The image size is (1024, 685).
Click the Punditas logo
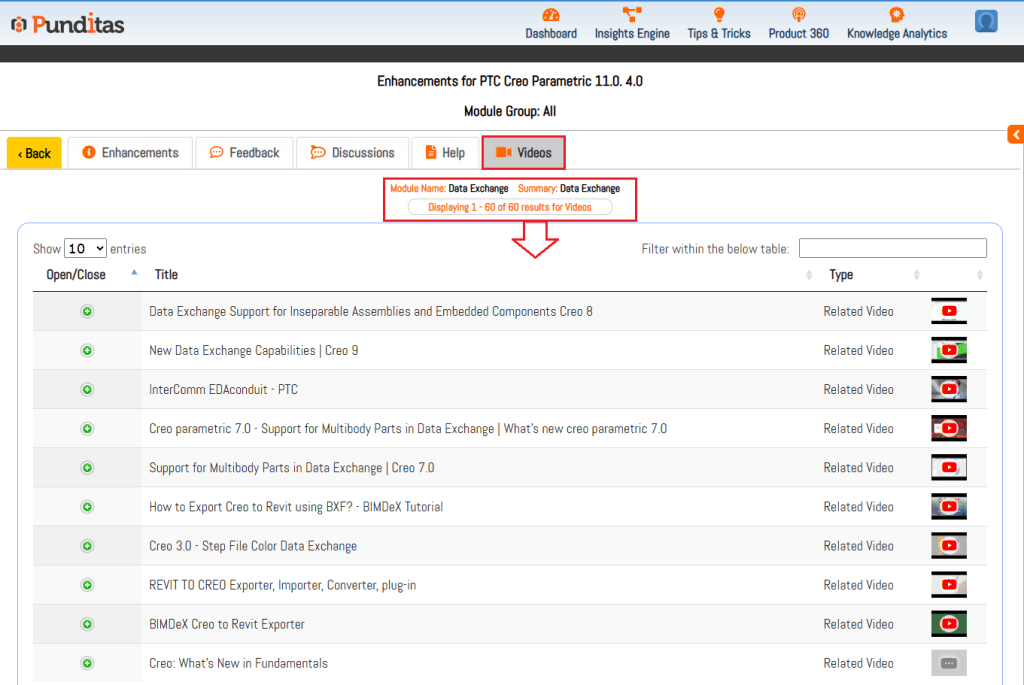click(x=68, y=24)
